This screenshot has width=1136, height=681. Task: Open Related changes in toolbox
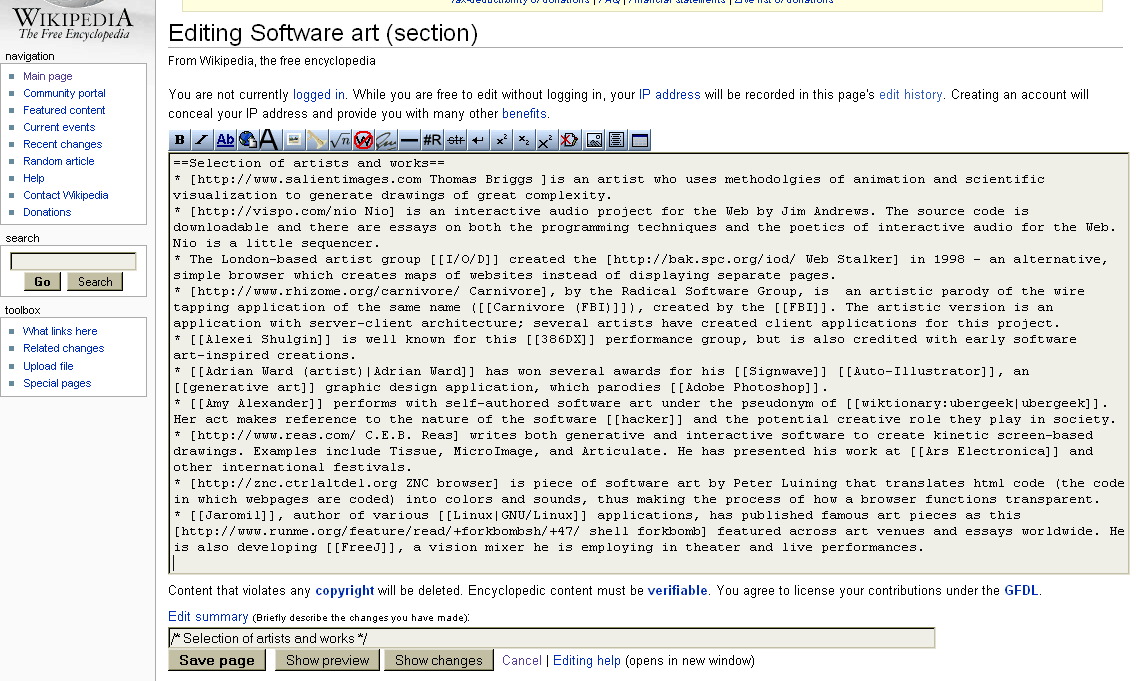pos(64,348)
